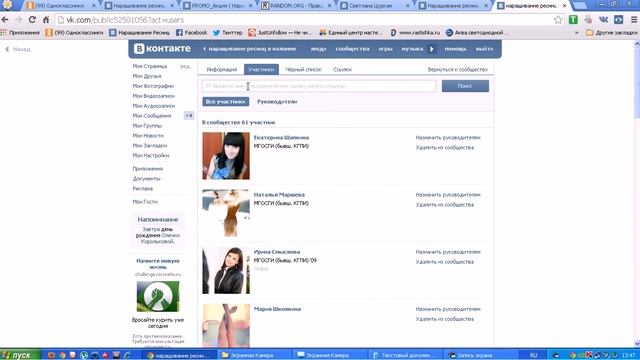Viewport: 640px width, 360px height.
Task: Open the profile photo of the third listed member (МГОСГИ '09)
Action: pyautogui.click(x=226, y=270)
